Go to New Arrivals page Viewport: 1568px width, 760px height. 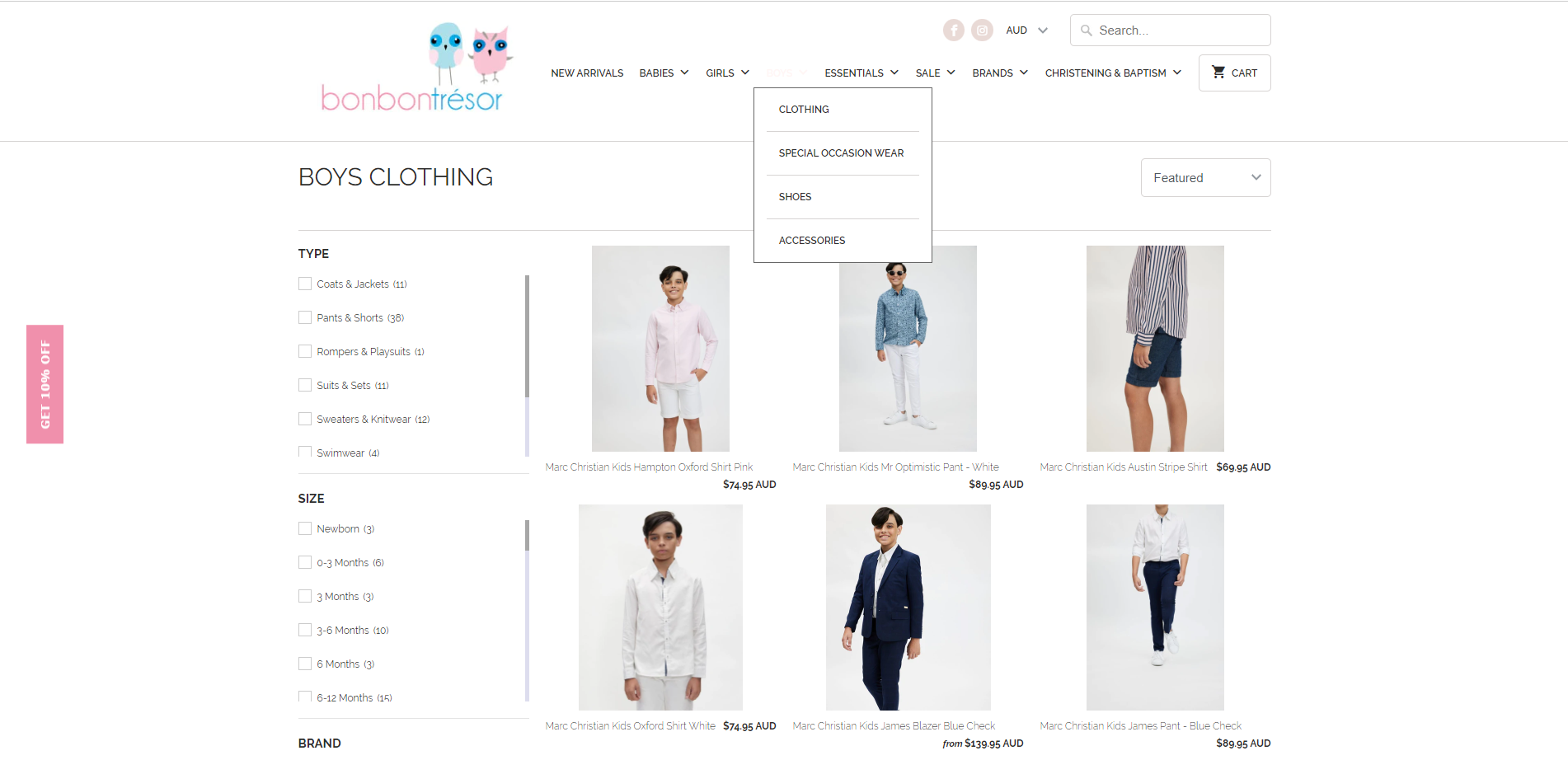click(587, 73)
